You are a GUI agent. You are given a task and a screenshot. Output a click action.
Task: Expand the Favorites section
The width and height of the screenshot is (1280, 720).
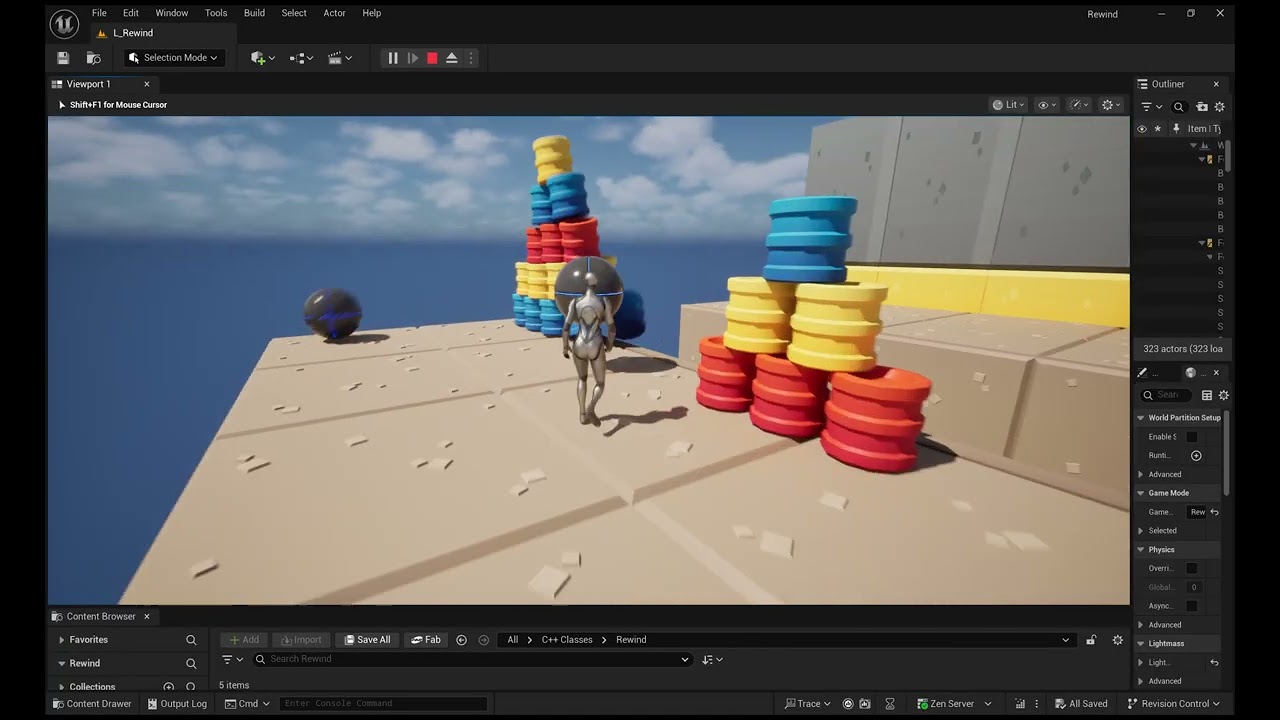(x=62, y=640)
